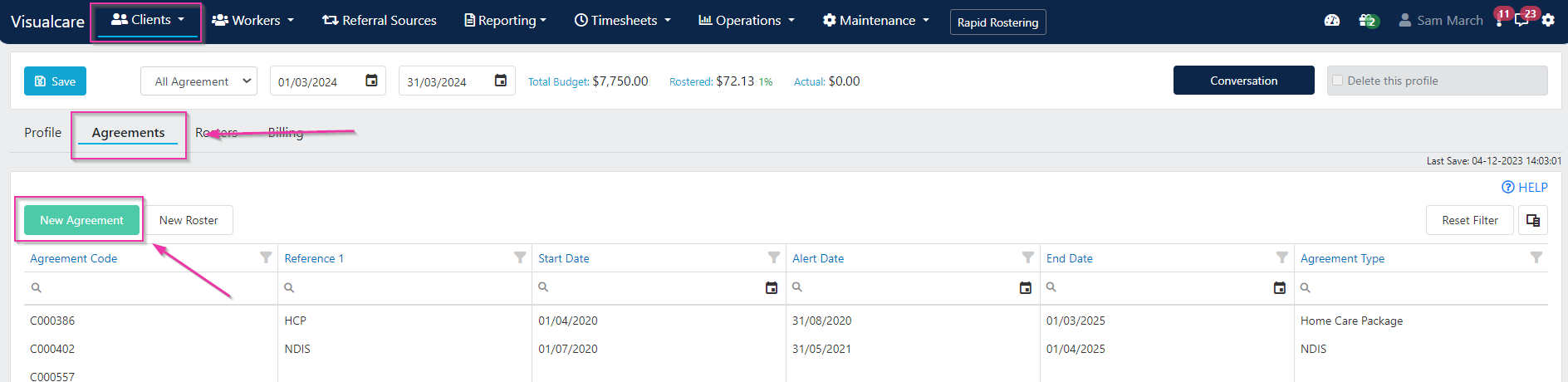The image size is (1568, 382).
Task: Focus the Agreement Code search field
Action: click(150, 287)
